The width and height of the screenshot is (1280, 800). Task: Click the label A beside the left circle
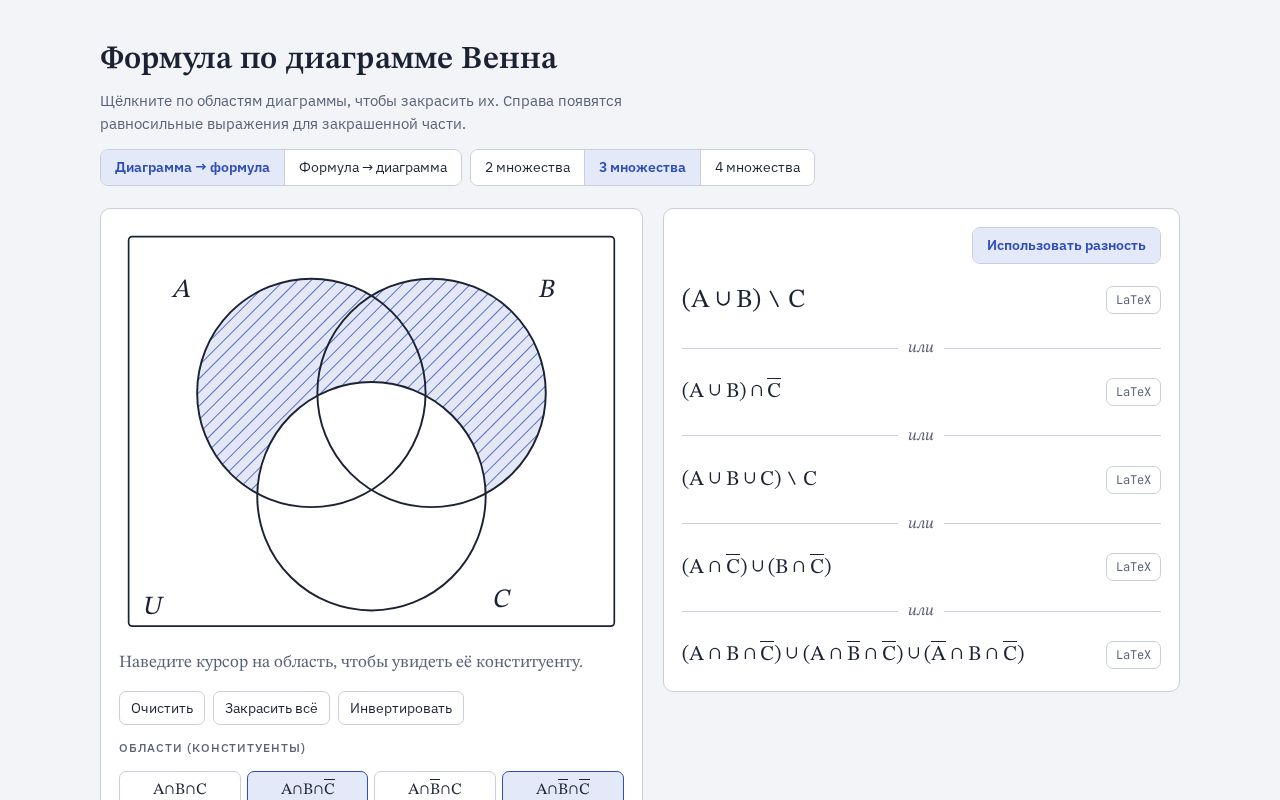181,289
